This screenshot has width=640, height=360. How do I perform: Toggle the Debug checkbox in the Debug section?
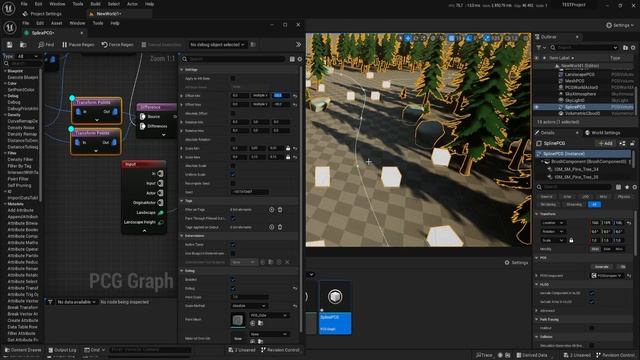coord(233,288)
